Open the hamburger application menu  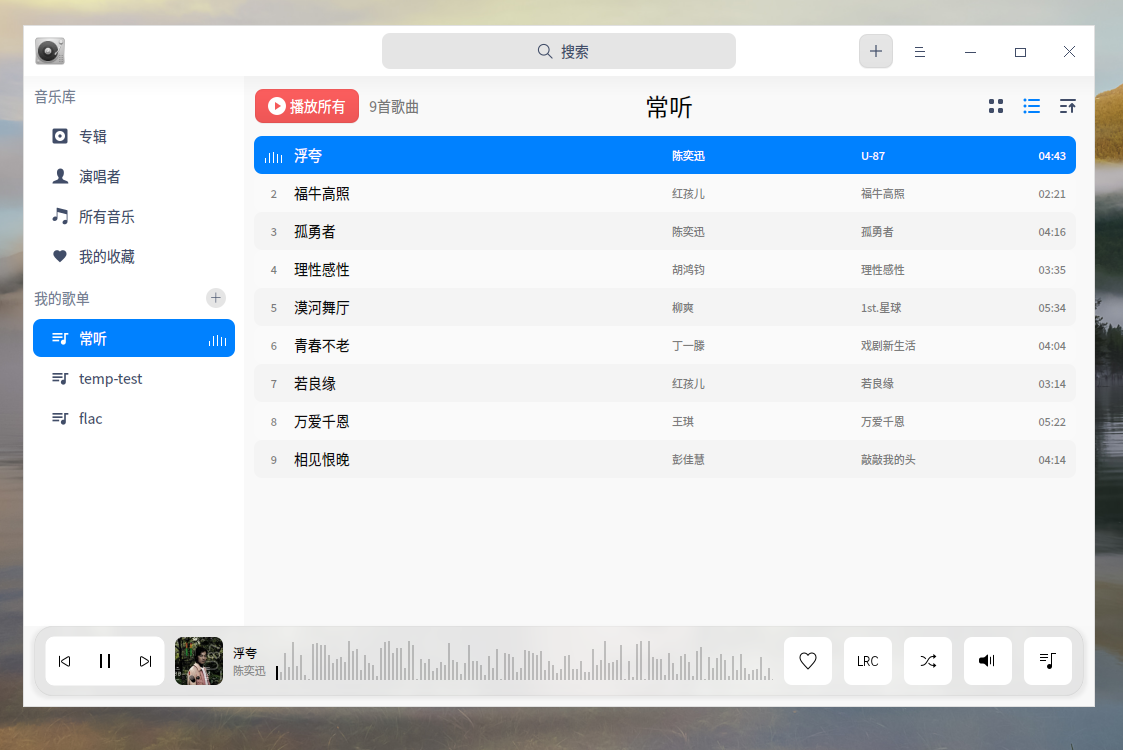click(x=920, y=51)
